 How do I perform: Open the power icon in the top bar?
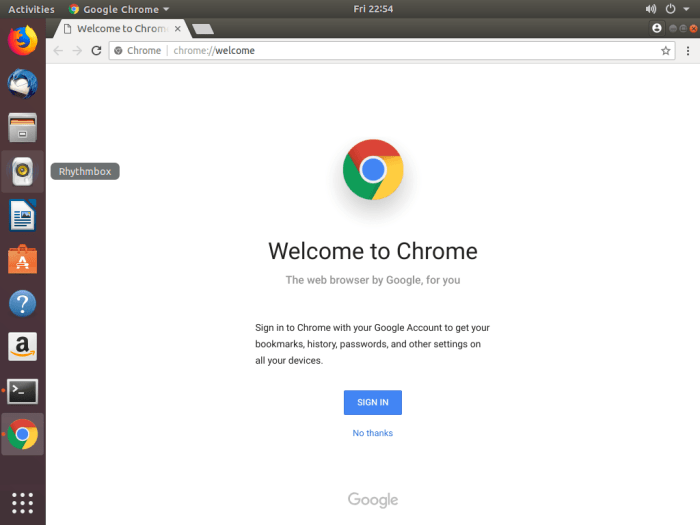pos(671,9)
